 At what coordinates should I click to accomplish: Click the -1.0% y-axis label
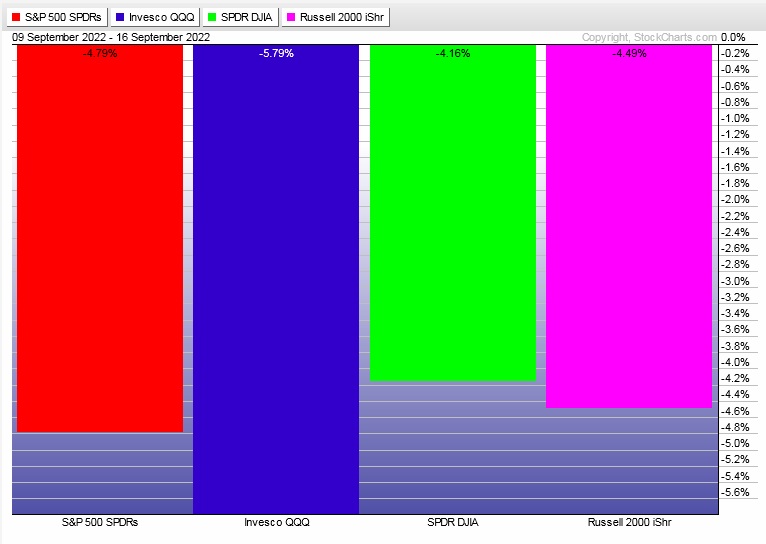(735, 118)
